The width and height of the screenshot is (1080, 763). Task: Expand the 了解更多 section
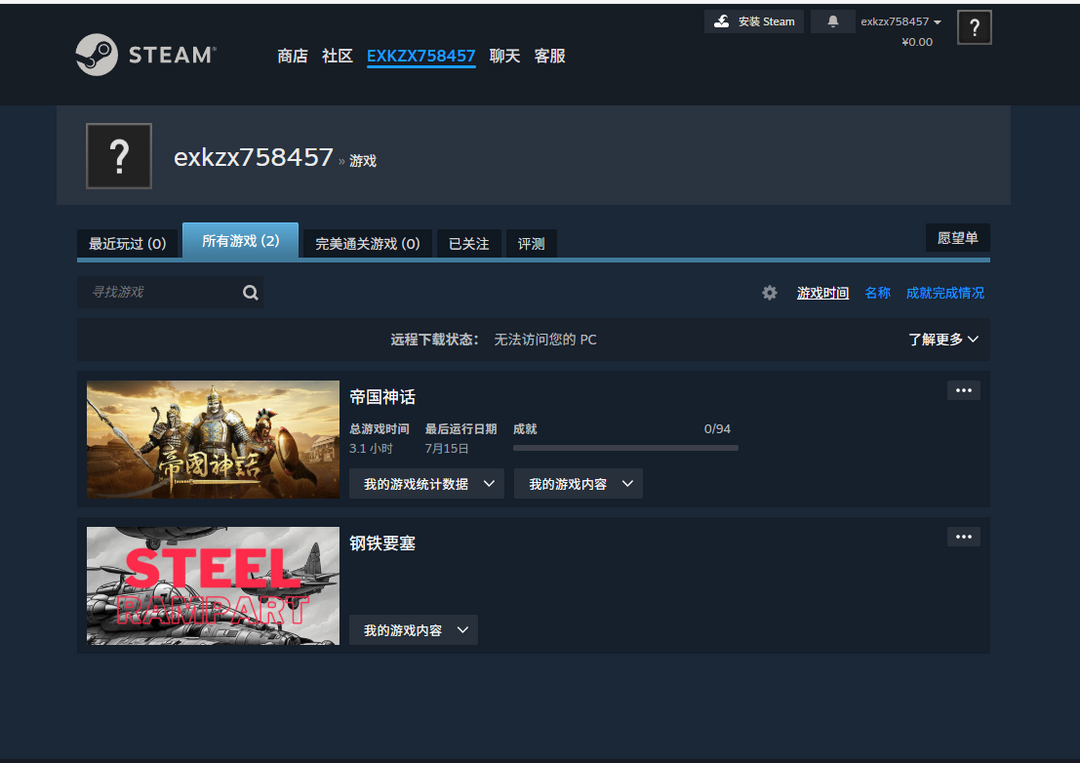pyautogui.click(x=943, y=339)
